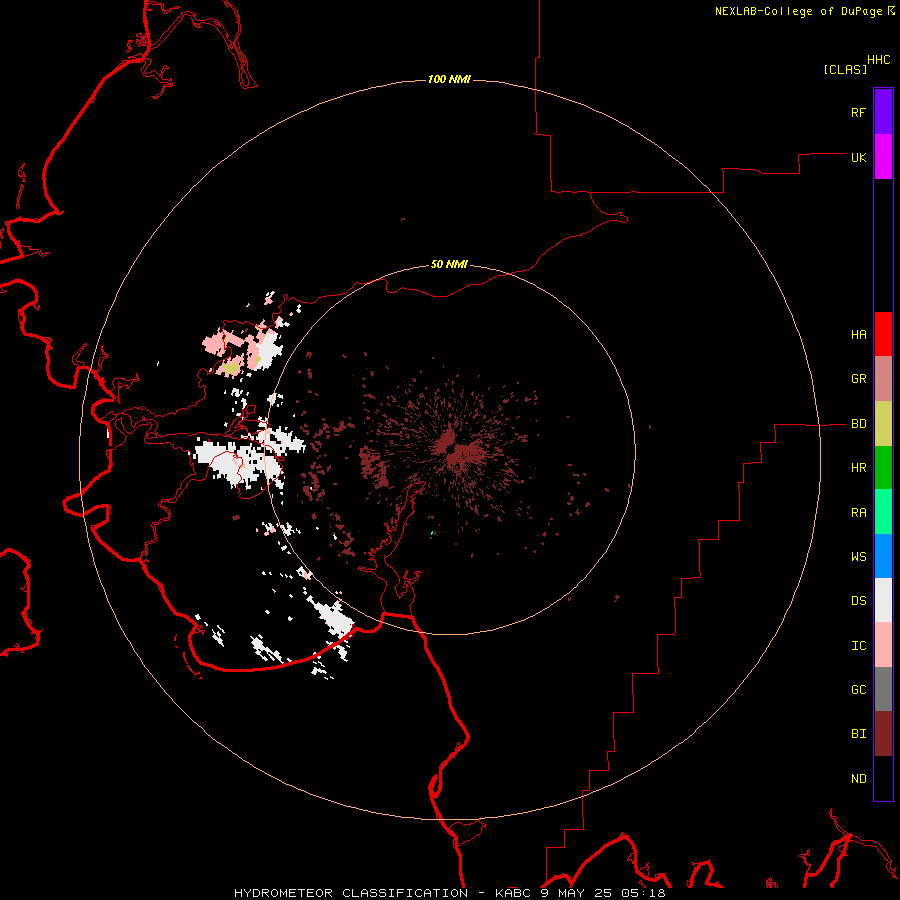Click the DS white legend swatch
The image size is (900, 900).
[x=883, y=600]
